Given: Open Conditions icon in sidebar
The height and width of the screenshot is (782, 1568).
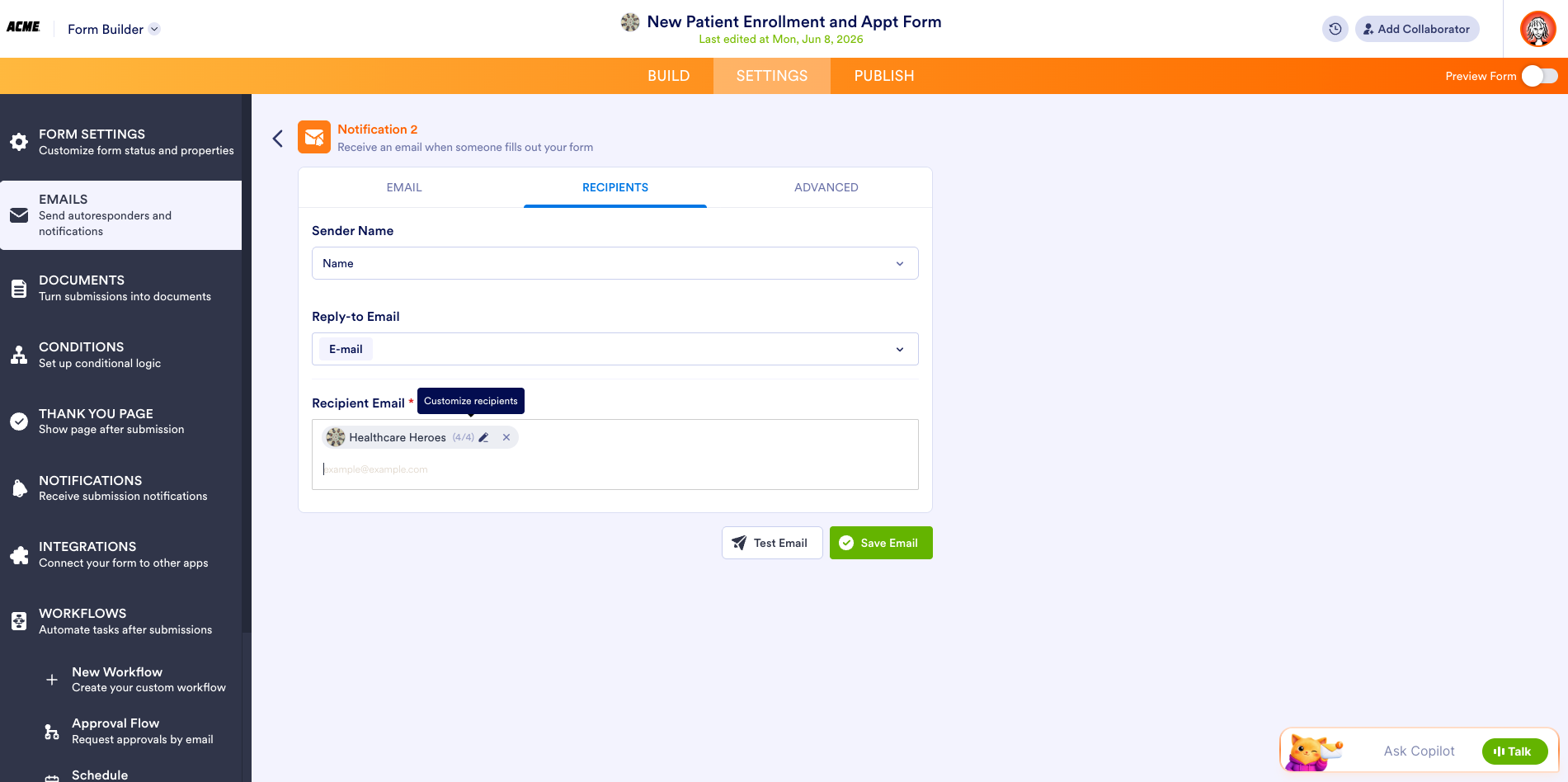Looking at the screenshot, I should [x=19, y=356].
